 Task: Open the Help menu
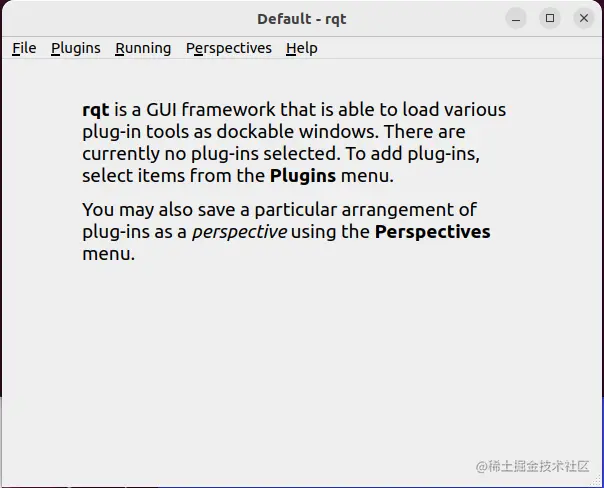point(302,48)
